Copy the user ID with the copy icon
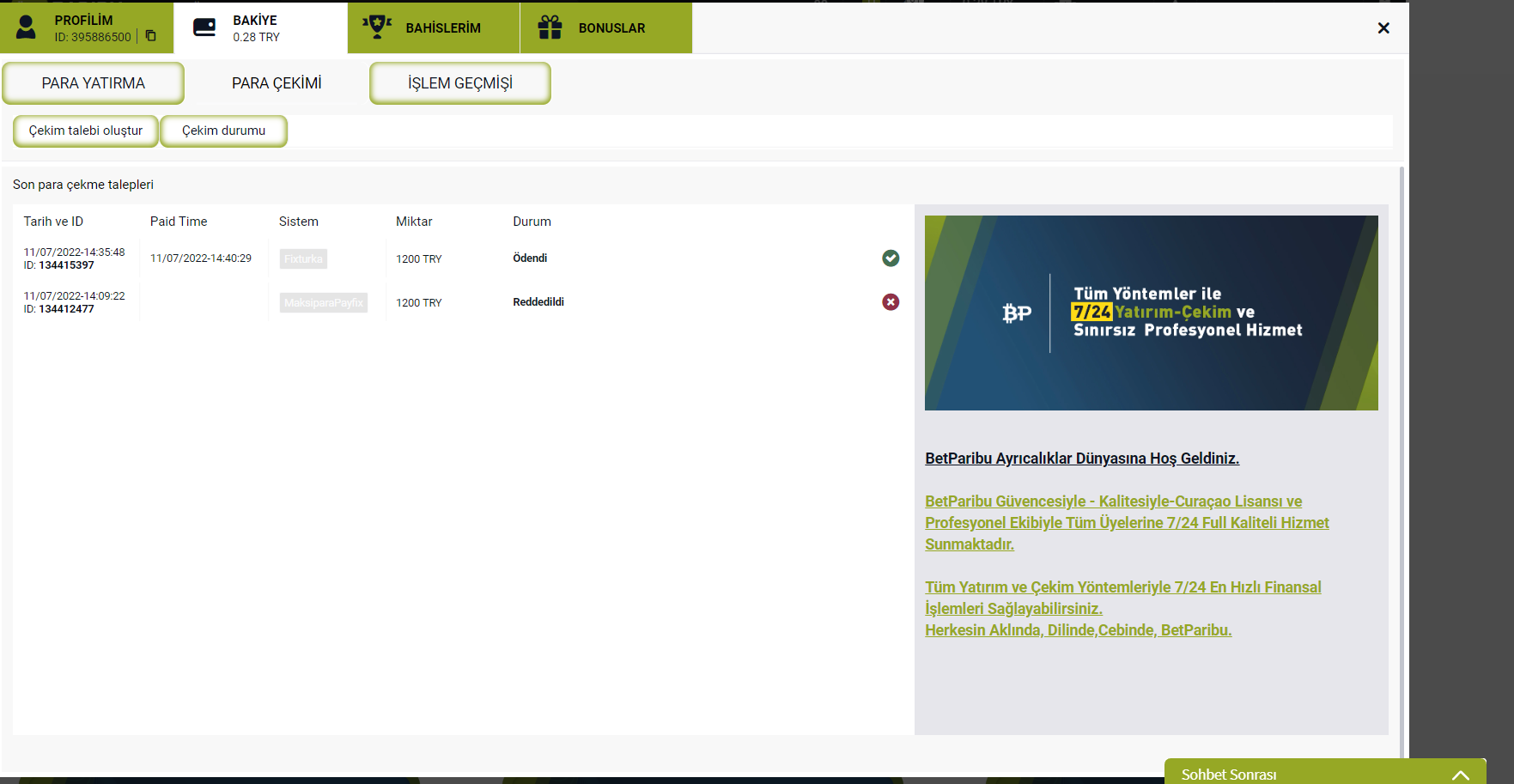1514x784 pixels. [151, 36]
